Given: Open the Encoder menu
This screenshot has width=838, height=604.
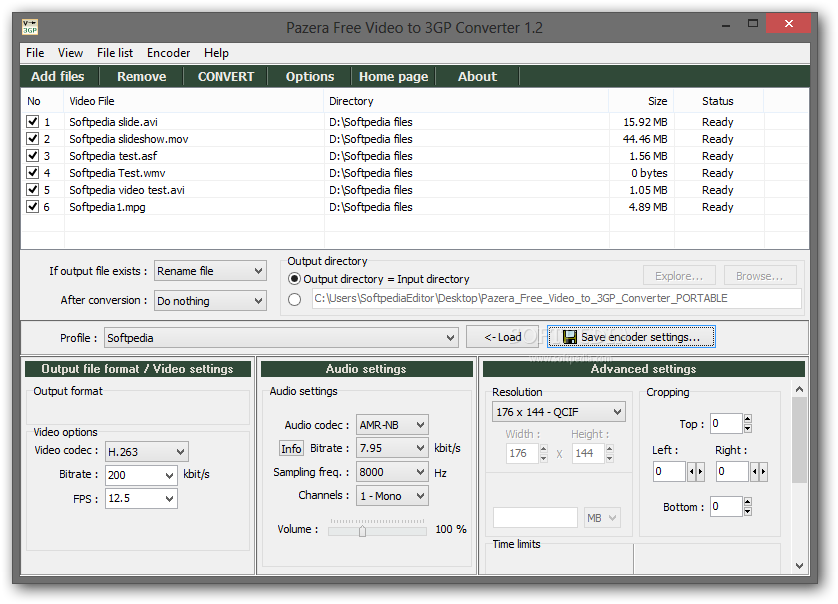Looking at the screenshot, I should click(x=168, y=53).
